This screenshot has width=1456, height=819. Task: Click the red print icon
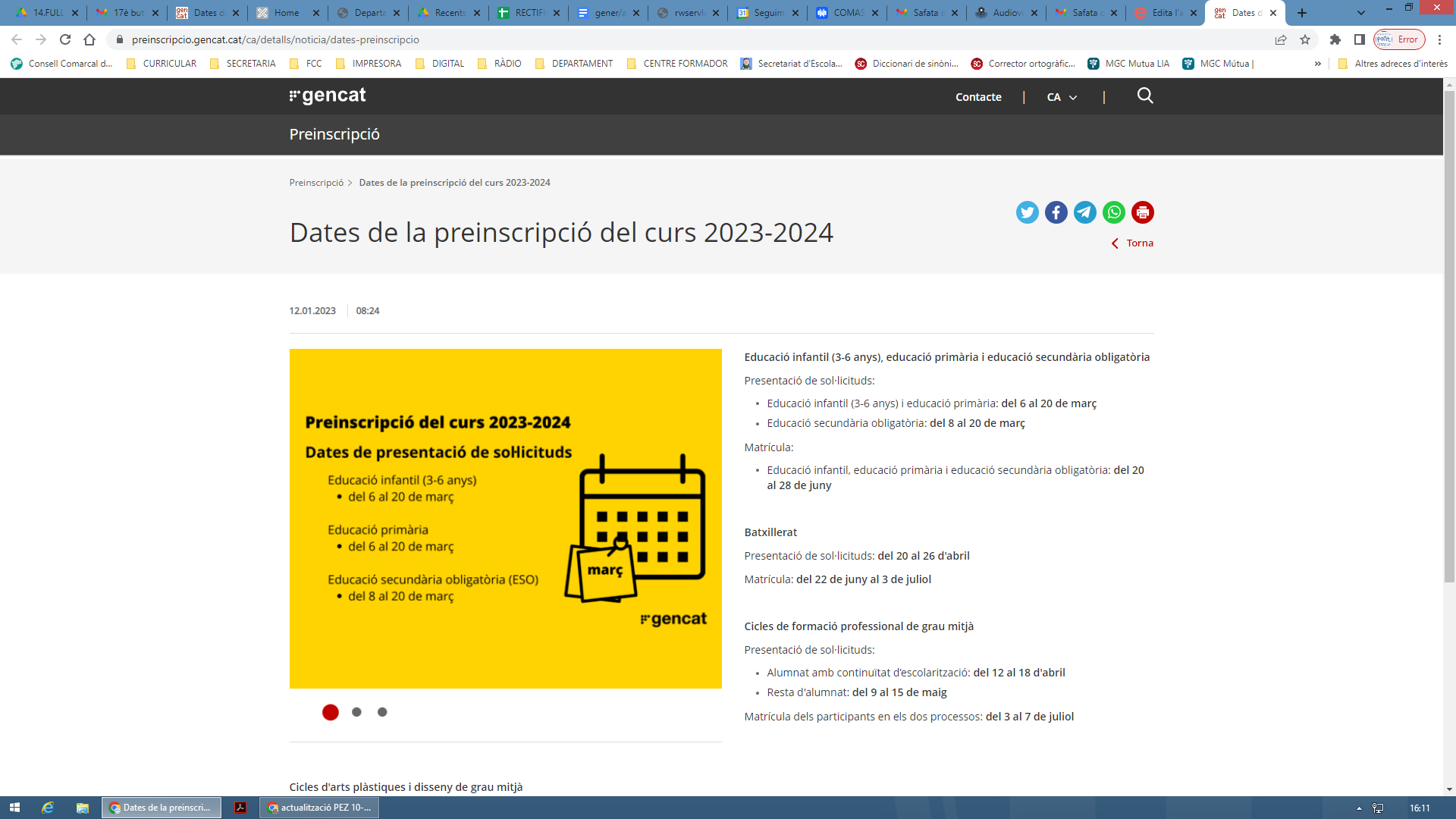tap(1142, 212)
